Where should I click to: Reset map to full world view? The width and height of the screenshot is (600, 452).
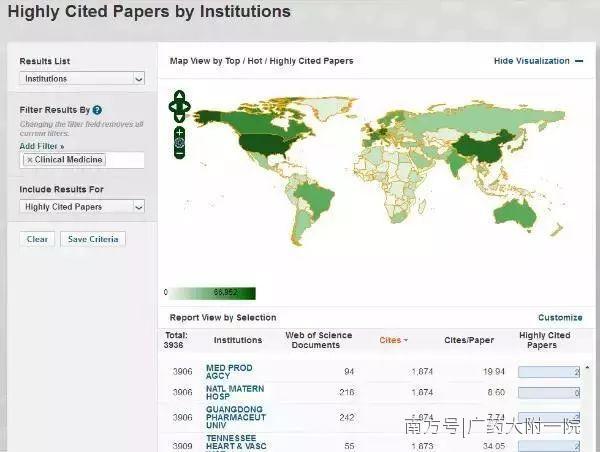click(x=179, y=143)
